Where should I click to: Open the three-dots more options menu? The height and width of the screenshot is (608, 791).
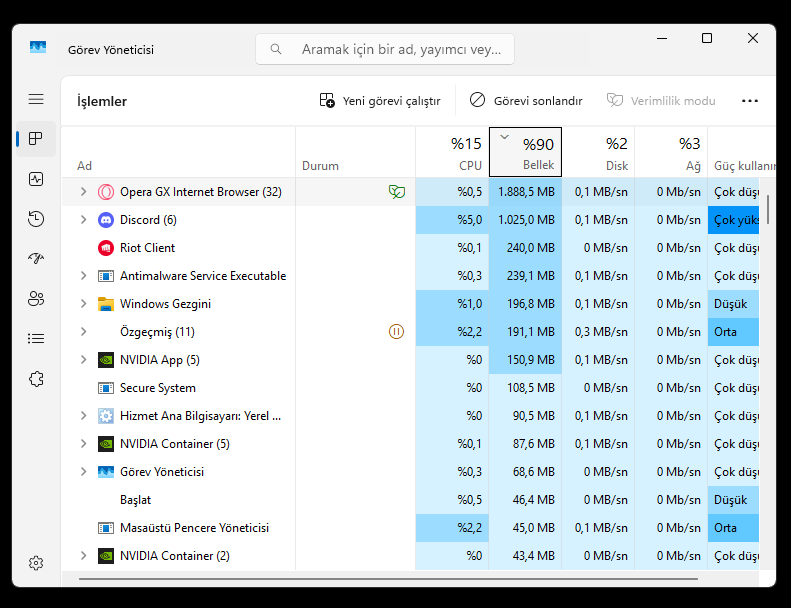click(x=750, y=101)
